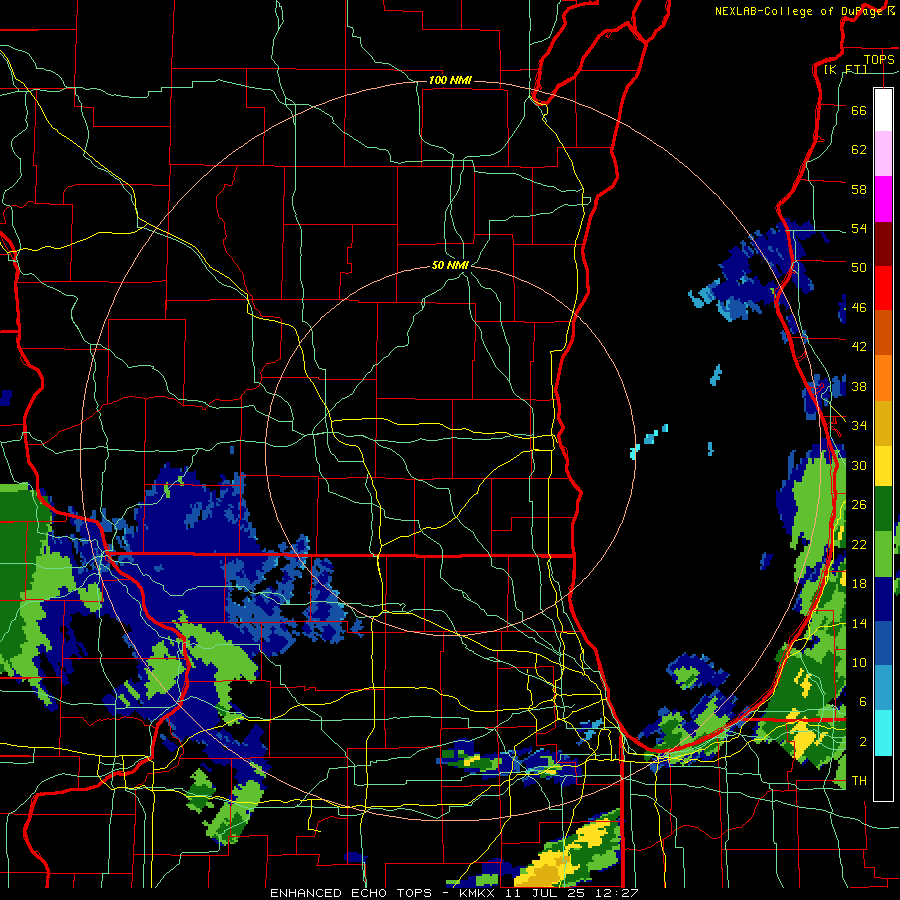
Task: Click the '58' legend value
Action: [859, 189]
